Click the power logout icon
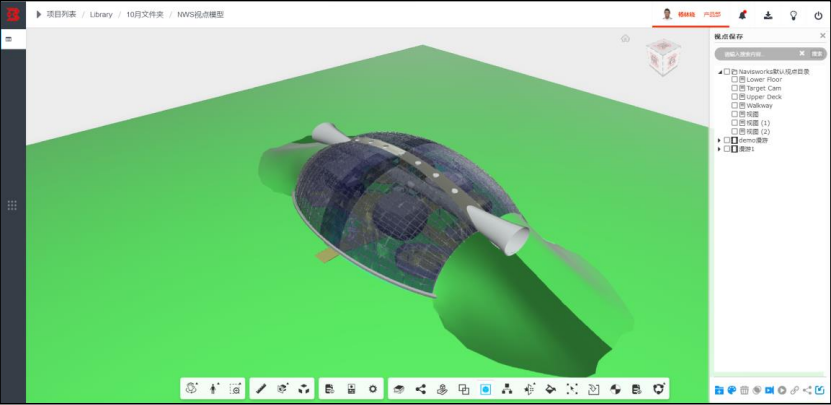831x405 pixels. (x=818, y=15)
